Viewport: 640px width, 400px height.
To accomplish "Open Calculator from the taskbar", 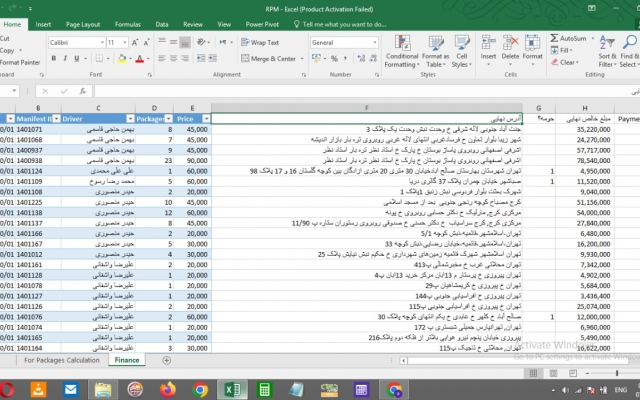I will 265,390.
